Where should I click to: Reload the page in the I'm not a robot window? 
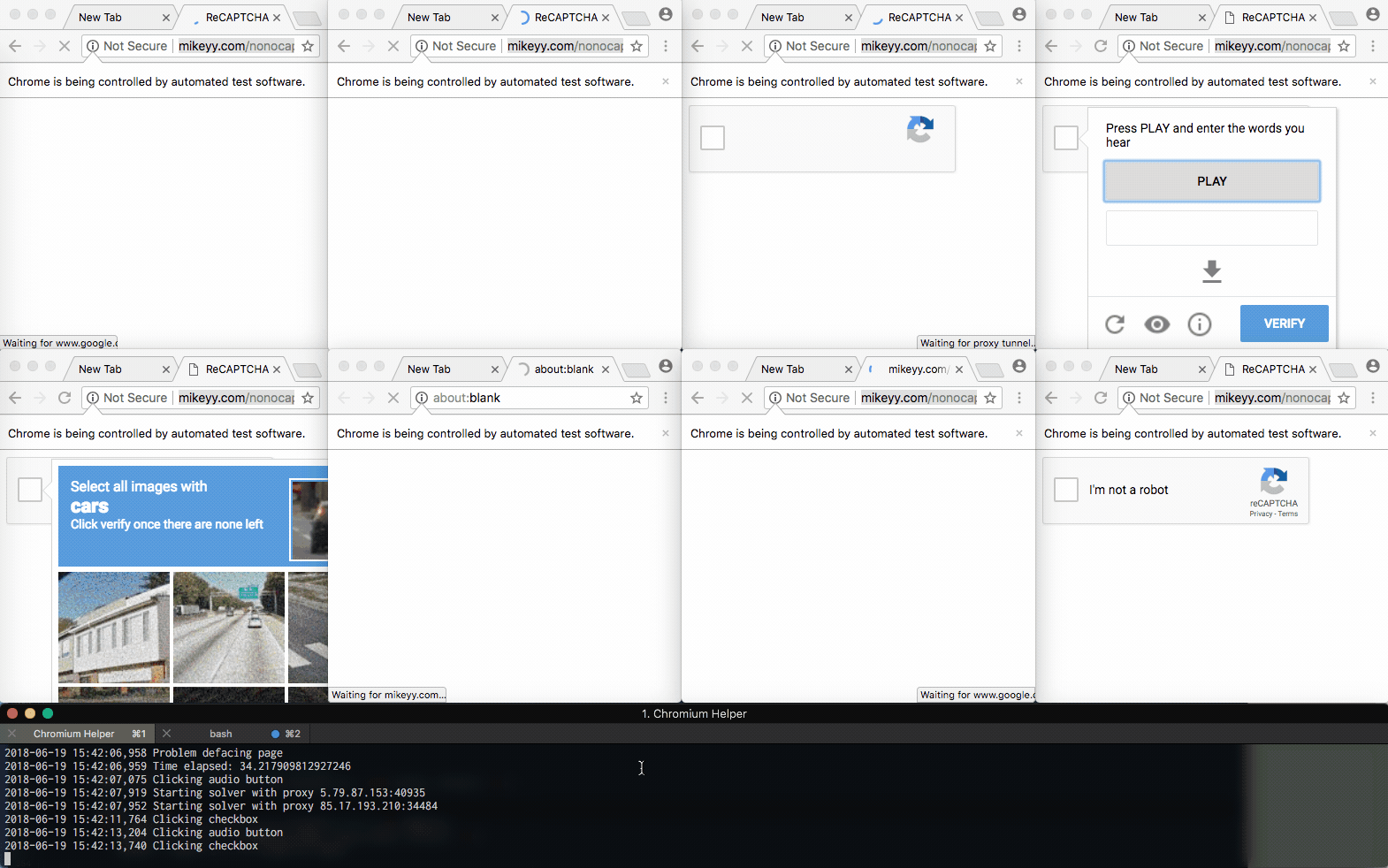click(x=1101, y=398)
